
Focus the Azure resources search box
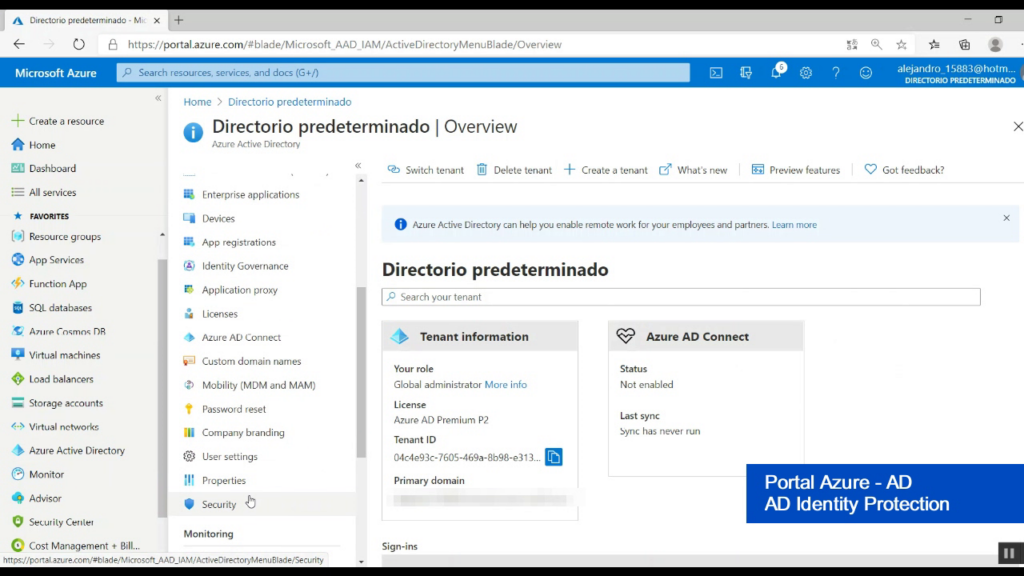click(x=403, y=72)
